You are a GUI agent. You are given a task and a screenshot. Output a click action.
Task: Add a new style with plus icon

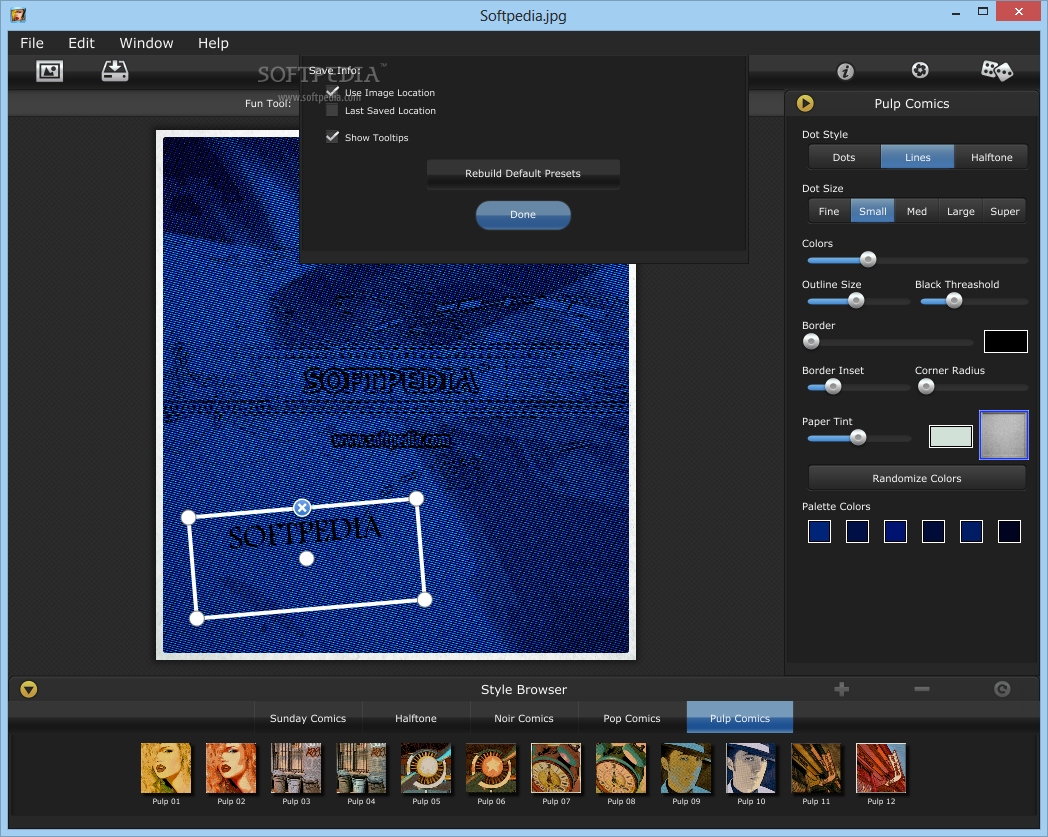coord(841,689)
